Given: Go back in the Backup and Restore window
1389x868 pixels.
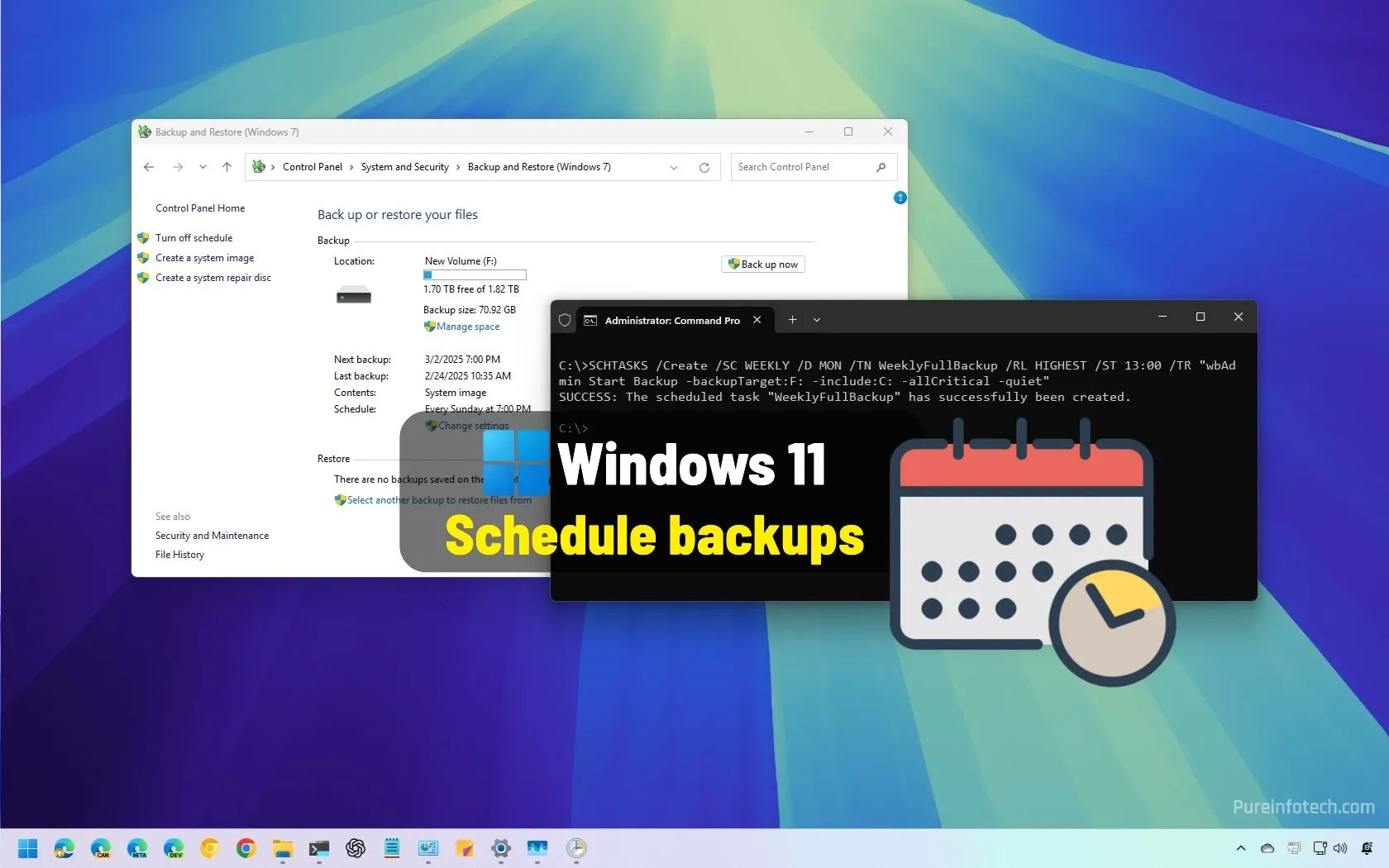Looking at the screenshot, I should pyautogui.click(x=149, y=167).
